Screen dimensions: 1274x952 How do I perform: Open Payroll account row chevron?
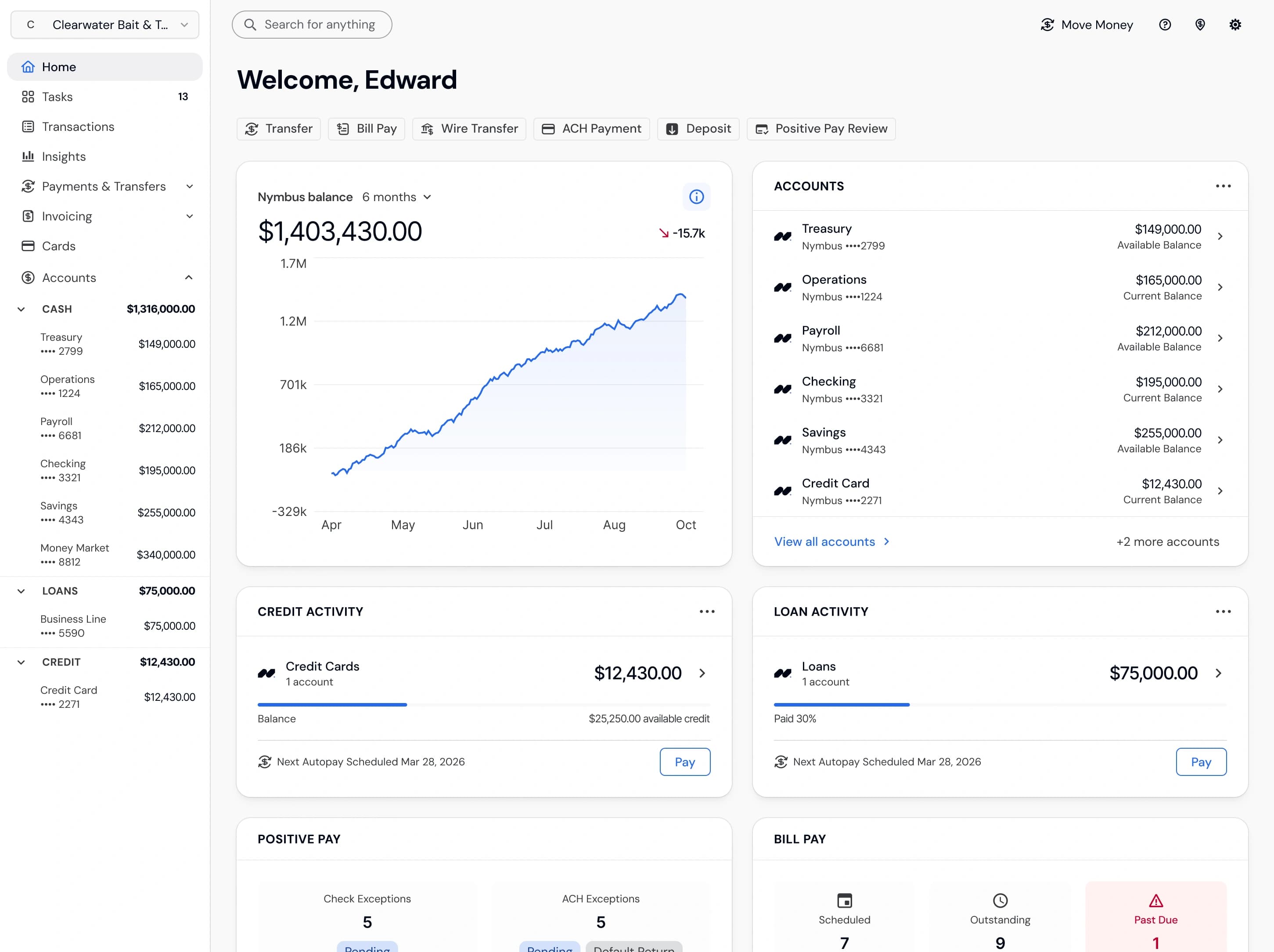(x=1220, y=339)
